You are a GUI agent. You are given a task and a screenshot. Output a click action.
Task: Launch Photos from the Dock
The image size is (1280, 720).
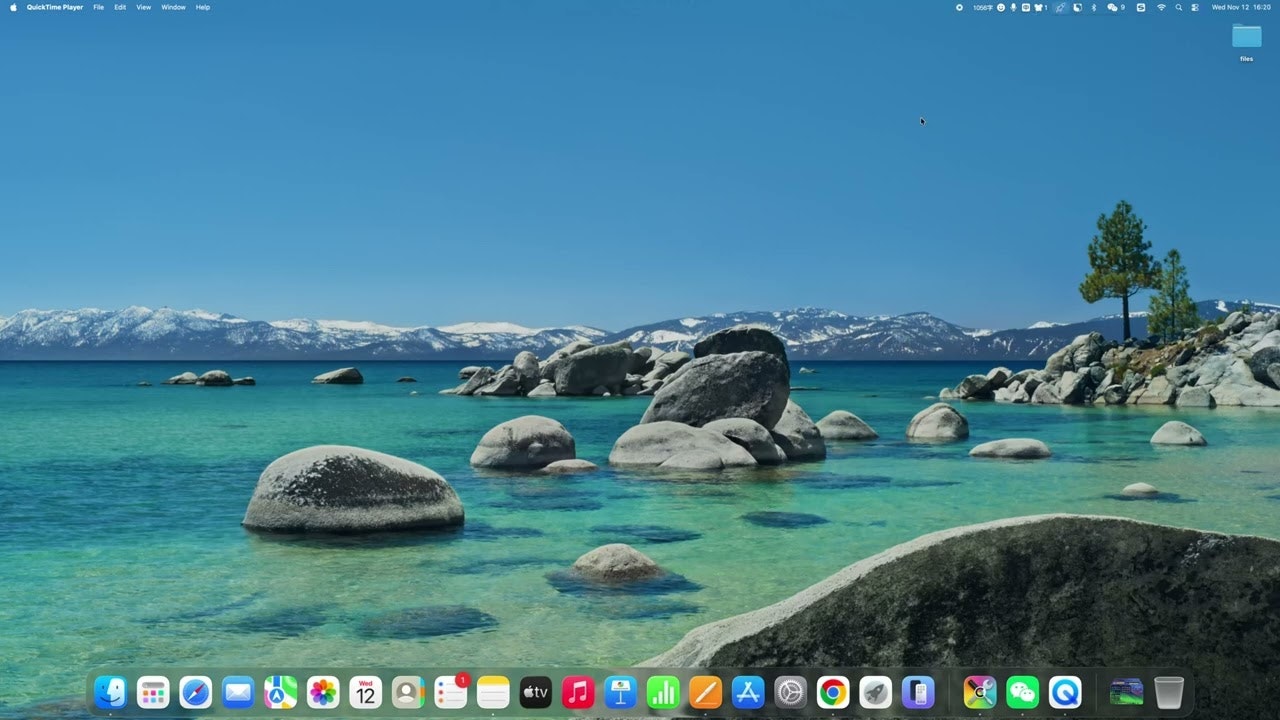point(323,692)
